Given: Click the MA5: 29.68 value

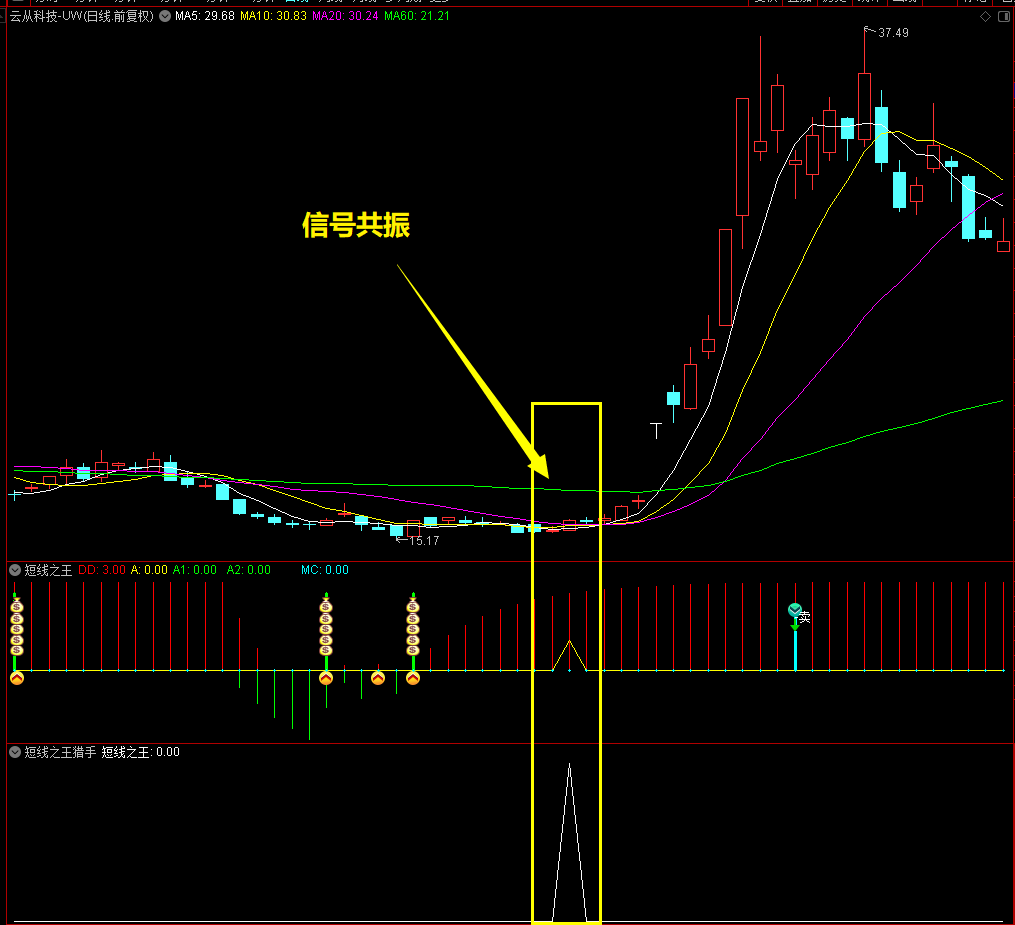Looking at the screenshot, I should click(x=205, y=16).
